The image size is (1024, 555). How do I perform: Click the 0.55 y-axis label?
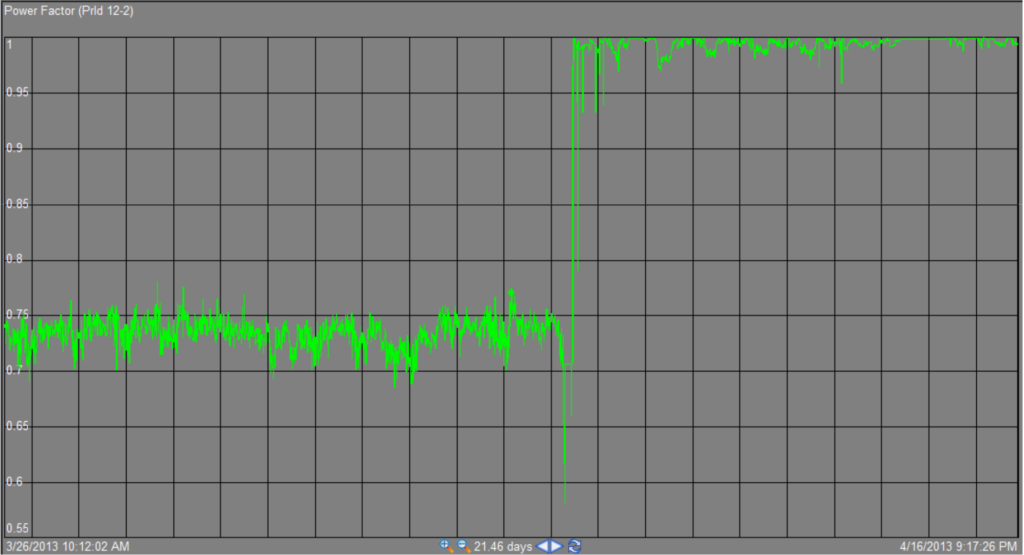(16, 529)
